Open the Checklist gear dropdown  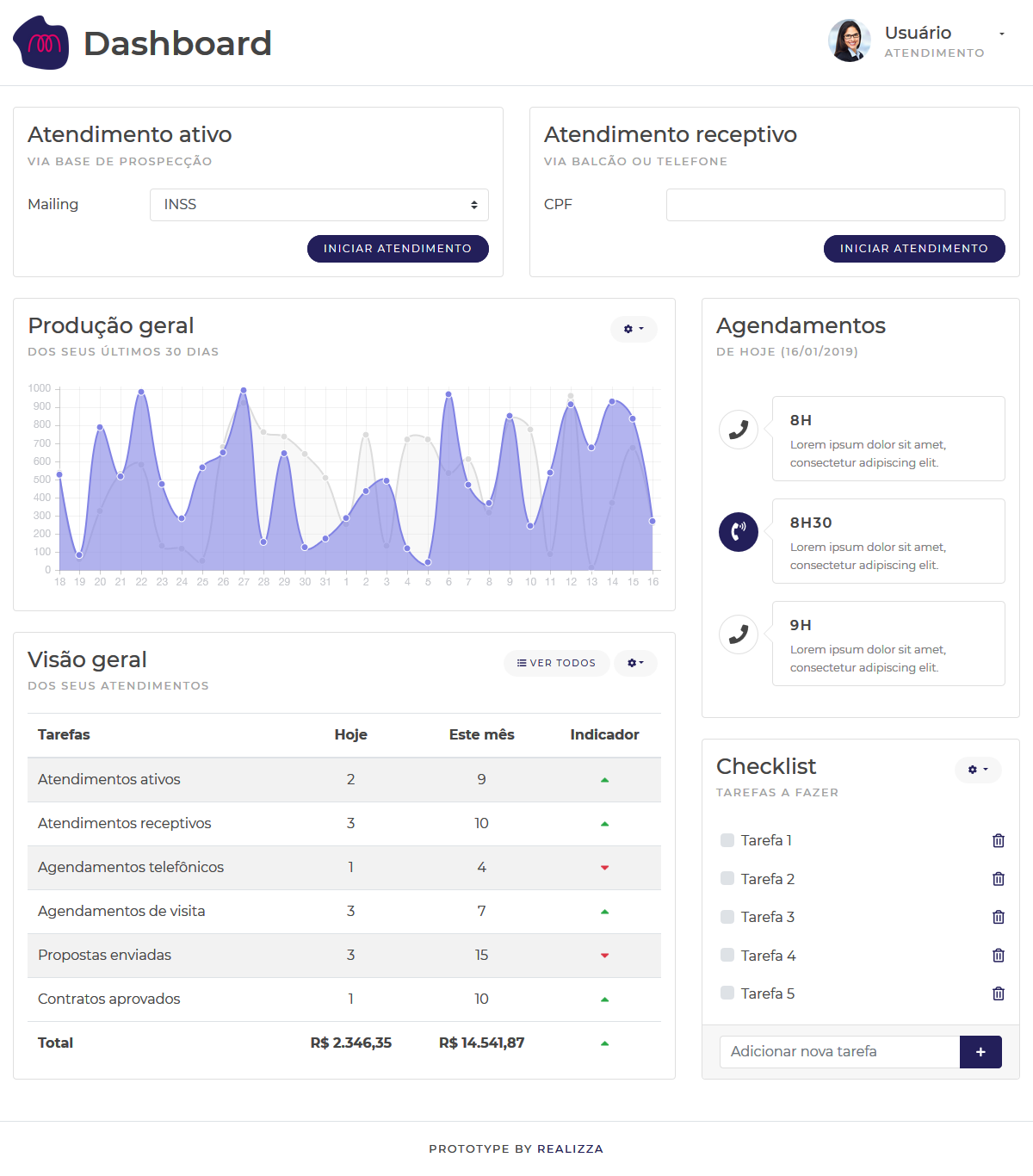pos(977,770)
